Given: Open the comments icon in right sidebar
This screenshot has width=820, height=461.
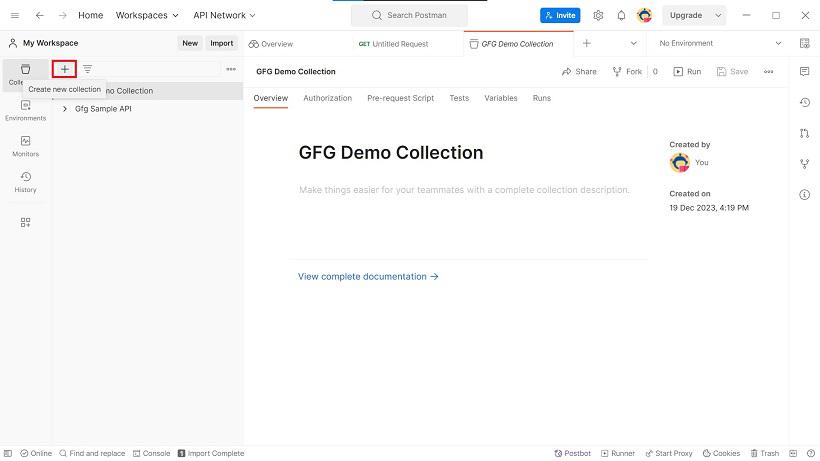Looking at the screenshot, I should tap(804, 71).
